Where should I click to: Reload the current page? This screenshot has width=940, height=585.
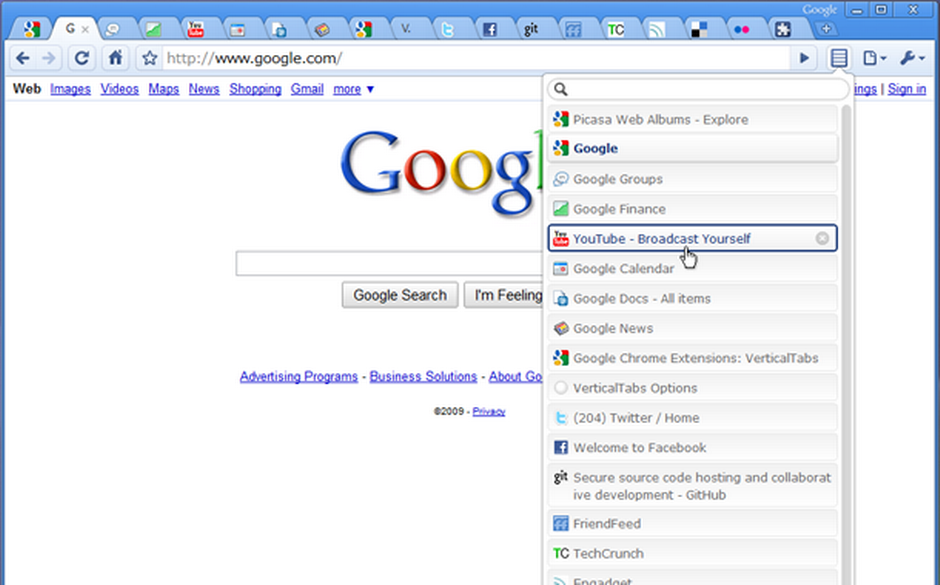pyautogui.click(x=82, y=58)
